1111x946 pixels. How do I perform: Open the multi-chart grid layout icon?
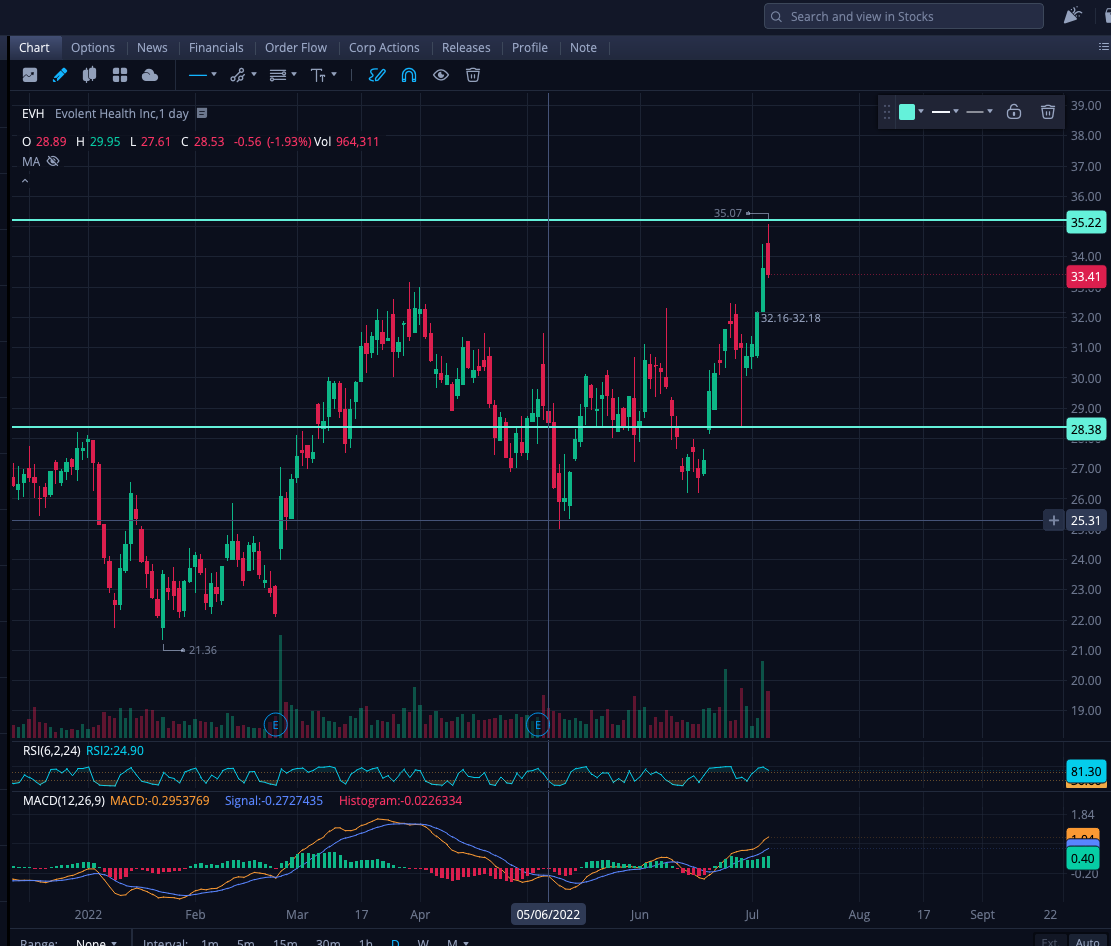tap(120, 75)
